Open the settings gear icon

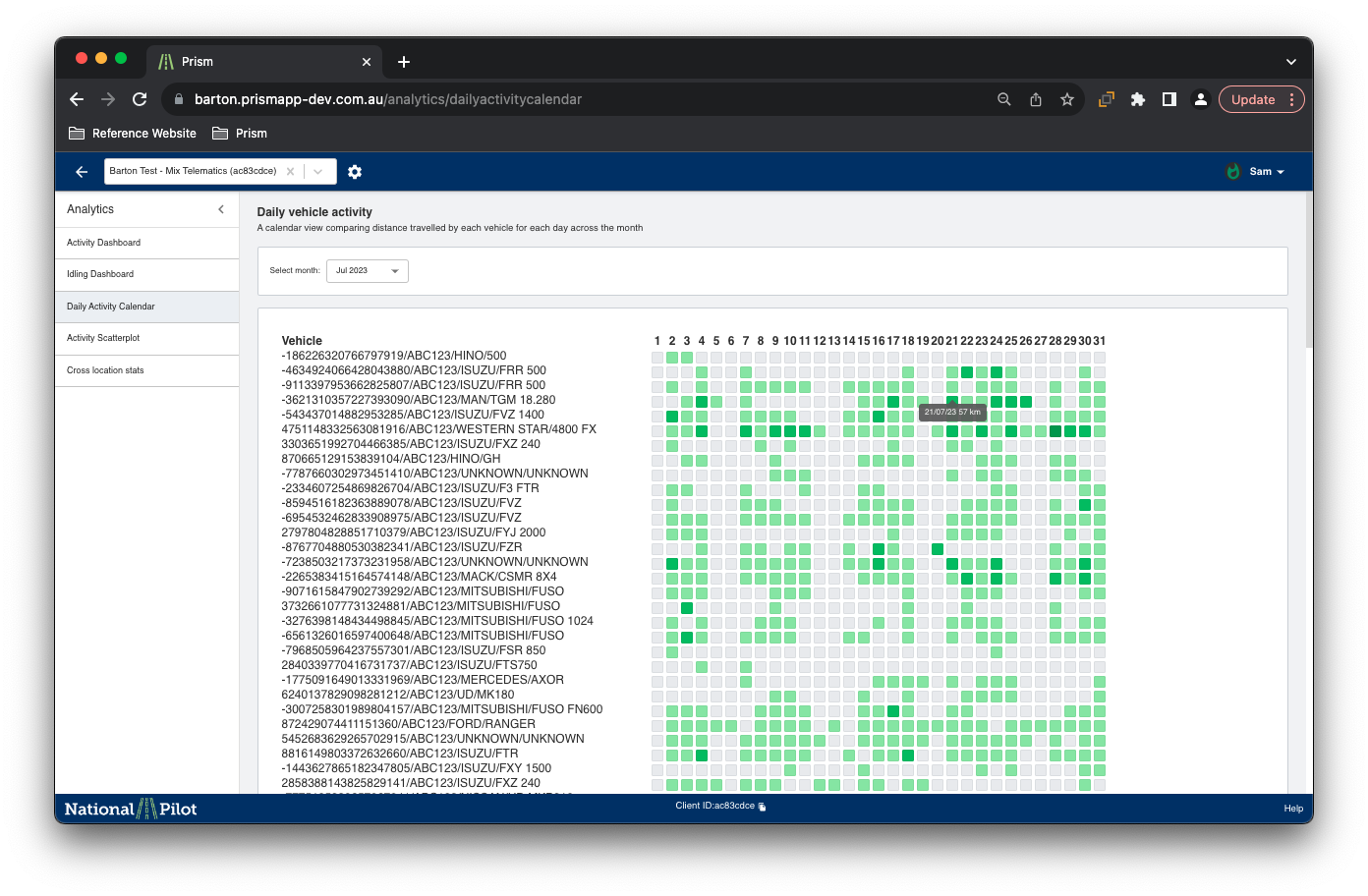point(355,172)
